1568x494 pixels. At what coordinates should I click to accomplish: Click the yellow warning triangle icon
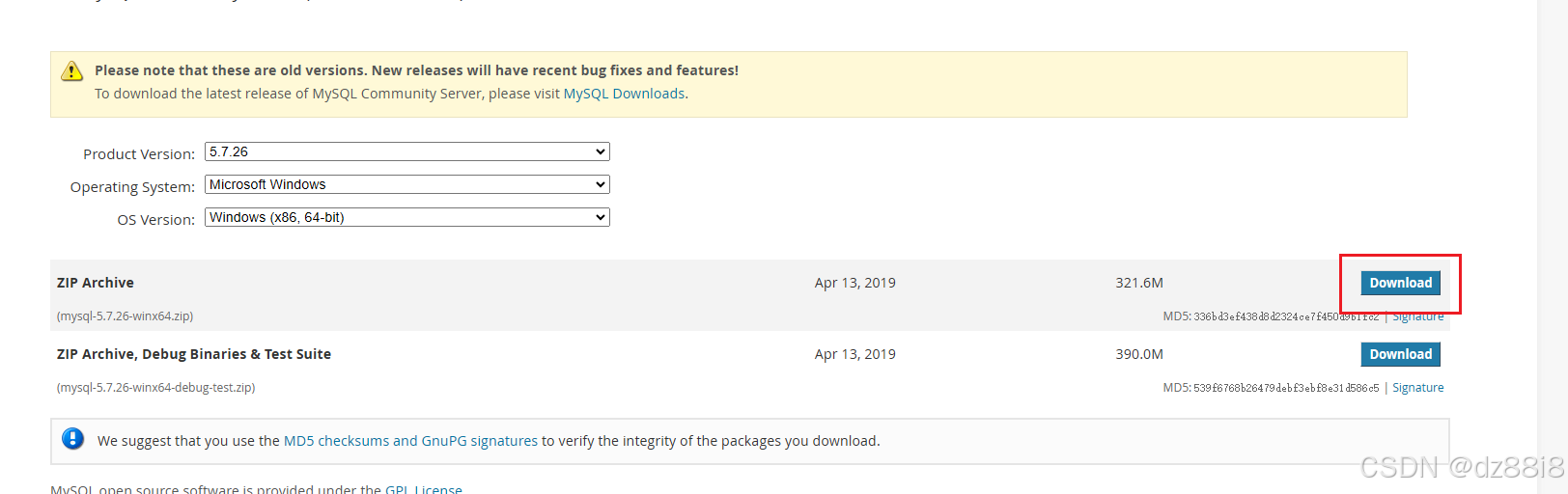point(71,71)
